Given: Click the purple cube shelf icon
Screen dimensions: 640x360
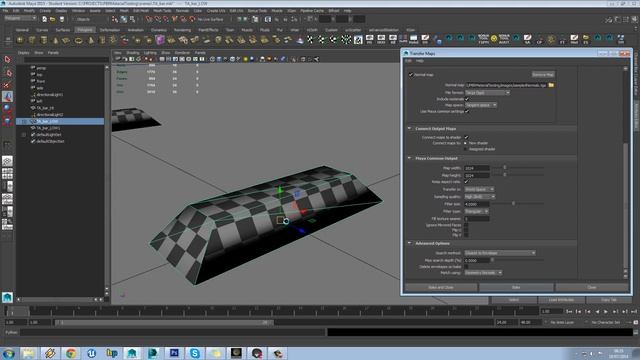Looking at the screenshot, I should [x=160, y=40].
